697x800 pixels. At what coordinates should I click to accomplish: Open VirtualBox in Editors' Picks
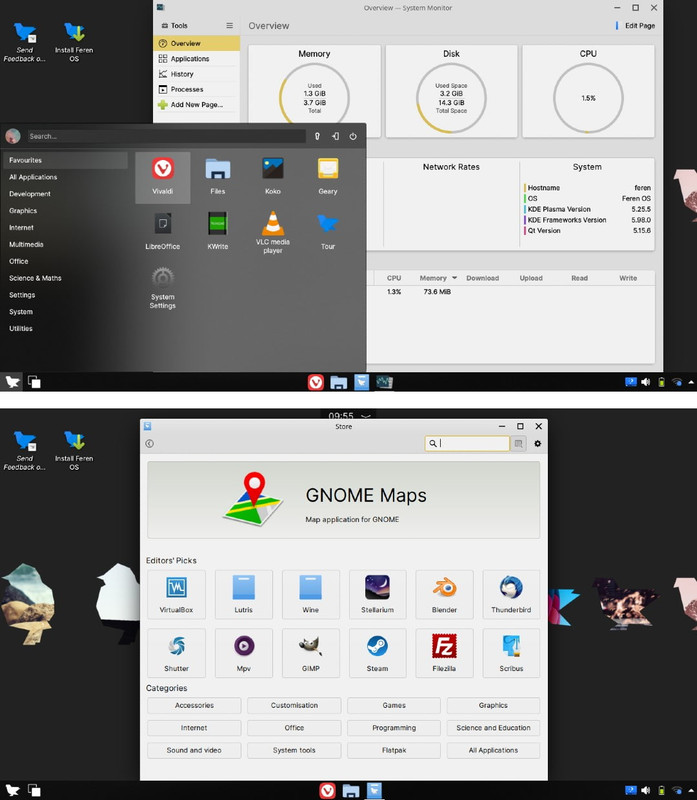click(177, 594)
